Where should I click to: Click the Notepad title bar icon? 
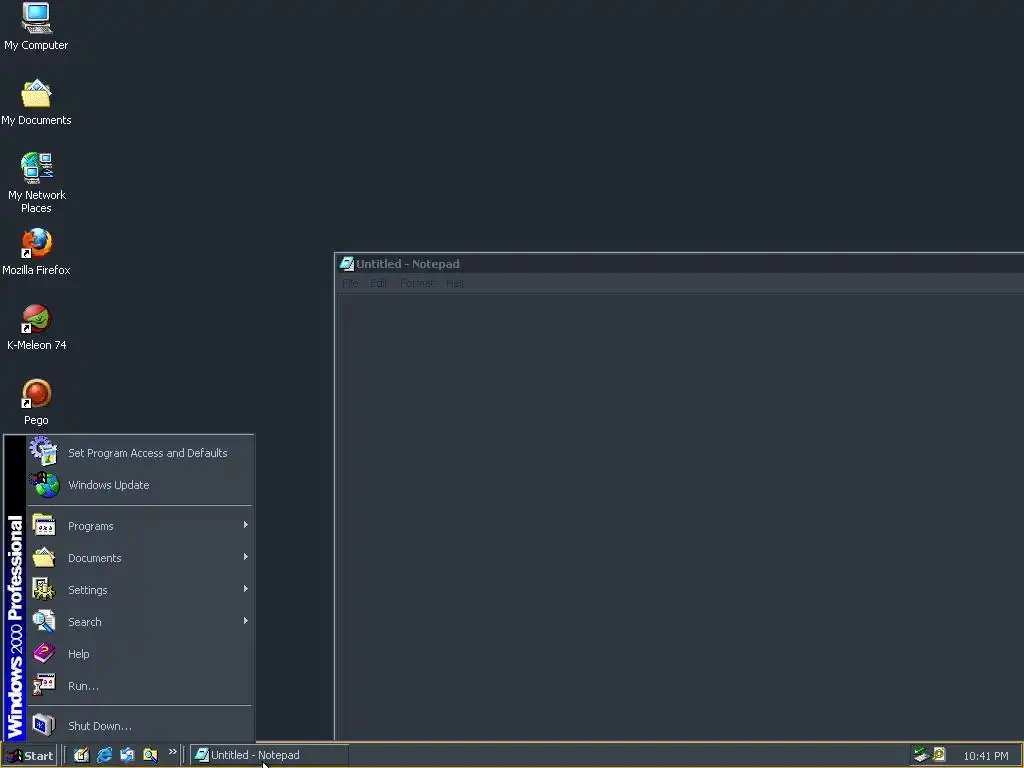347,264
